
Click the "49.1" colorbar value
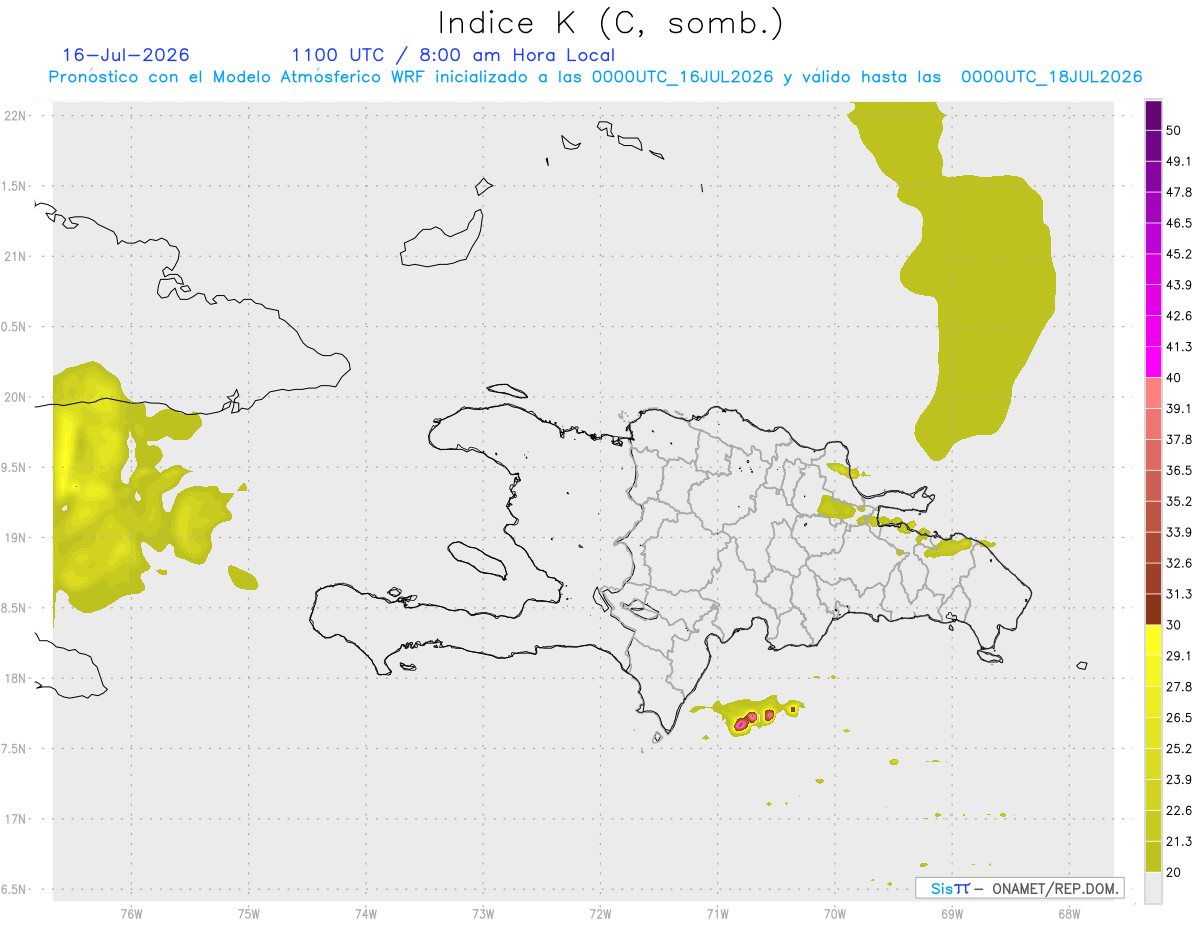pyautogui.click(x=1180, y=161)
